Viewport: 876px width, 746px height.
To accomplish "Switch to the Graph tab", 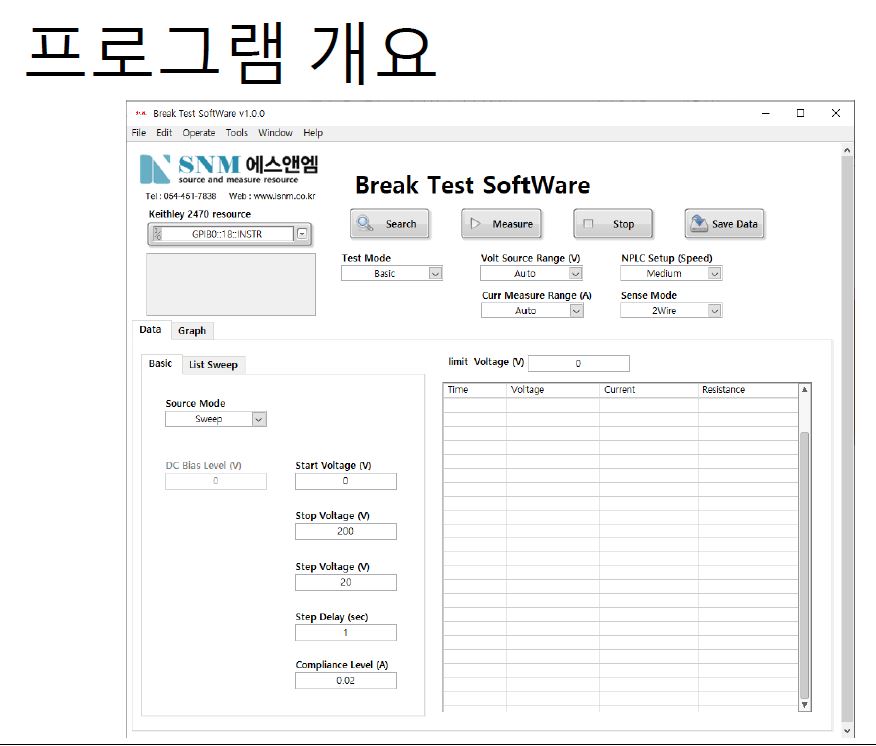I will click(x=192, y=331).
